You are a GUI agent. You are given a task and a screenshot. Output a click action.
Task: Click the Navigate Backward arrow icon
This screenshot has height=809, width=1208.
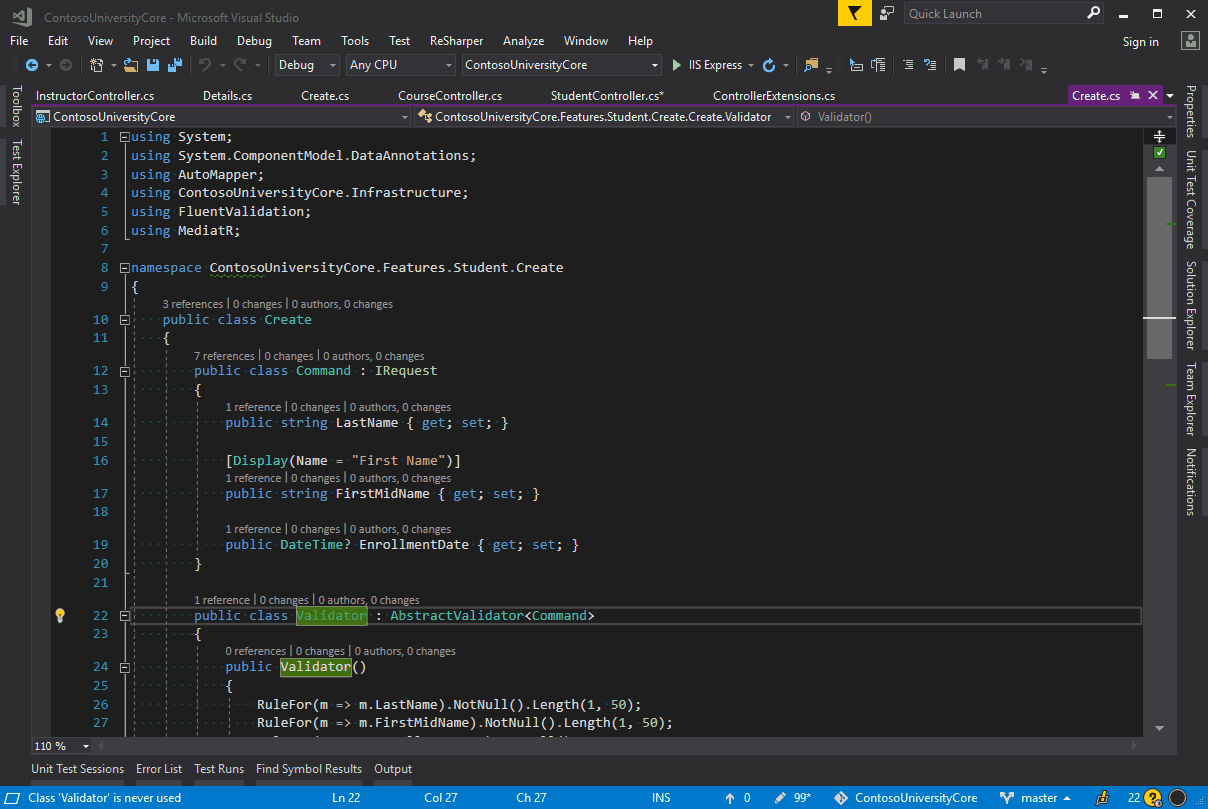coord(31,65)
